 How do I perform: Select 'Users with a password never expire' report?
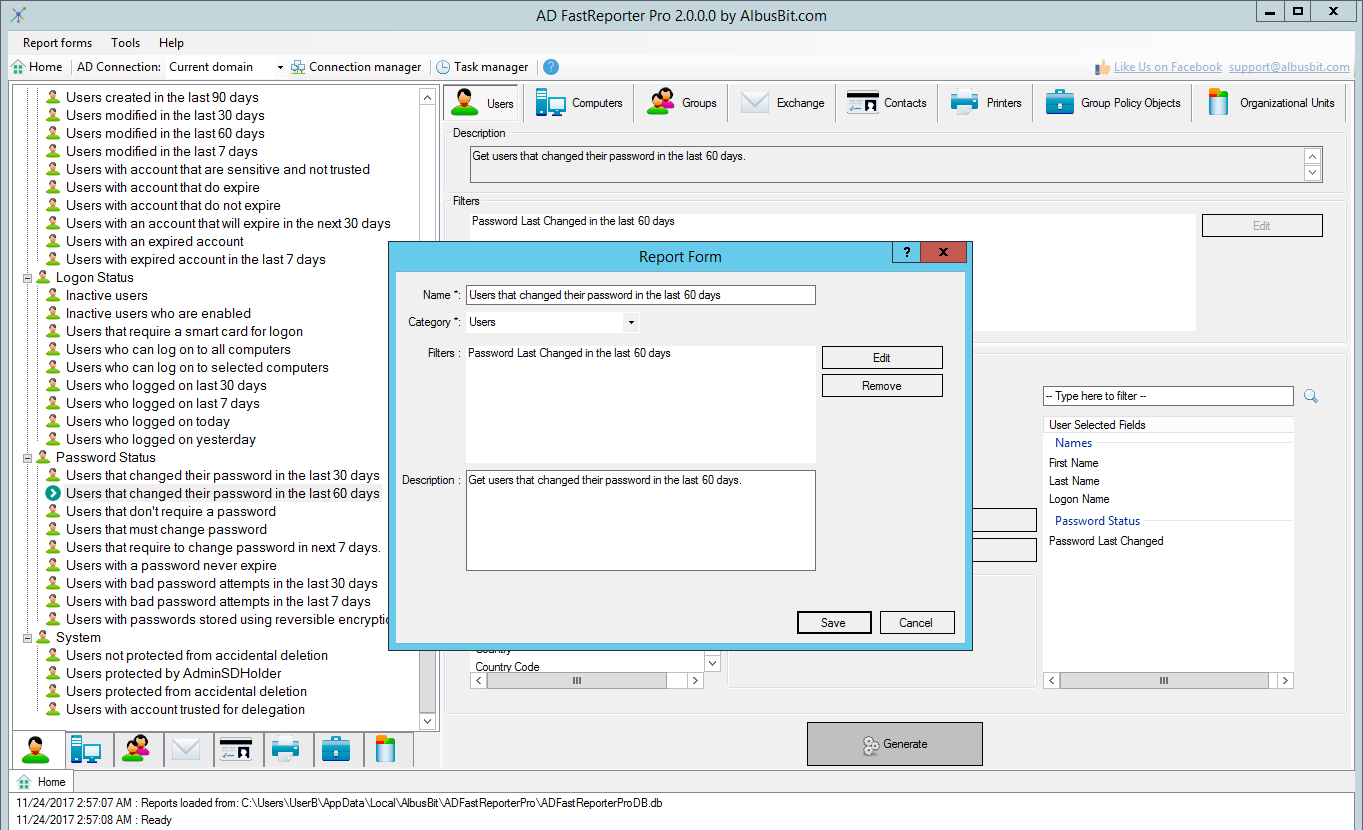(x=172, y=565)
